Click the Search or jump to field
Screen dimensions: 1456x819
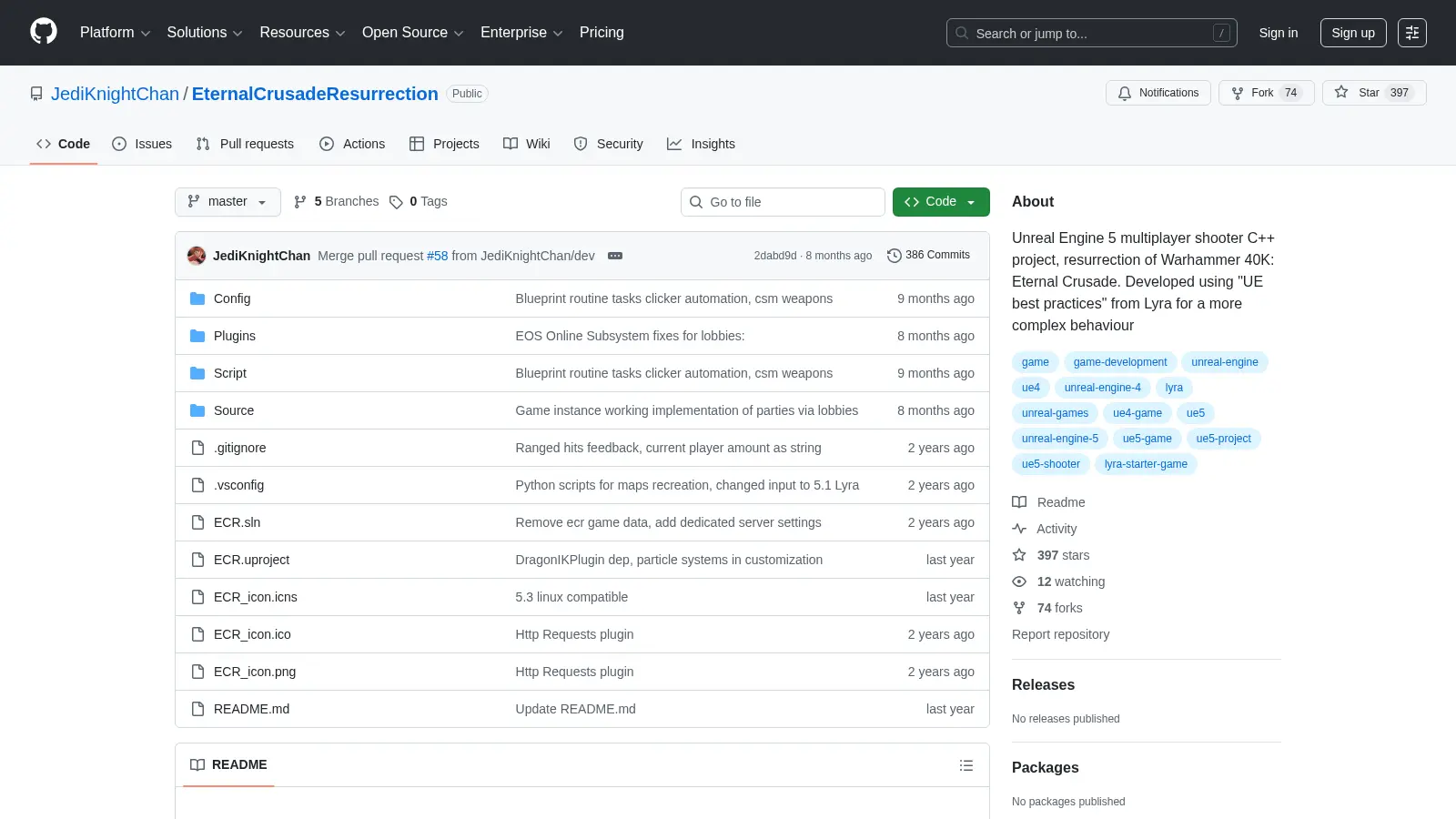click(x=1092, y=33)
